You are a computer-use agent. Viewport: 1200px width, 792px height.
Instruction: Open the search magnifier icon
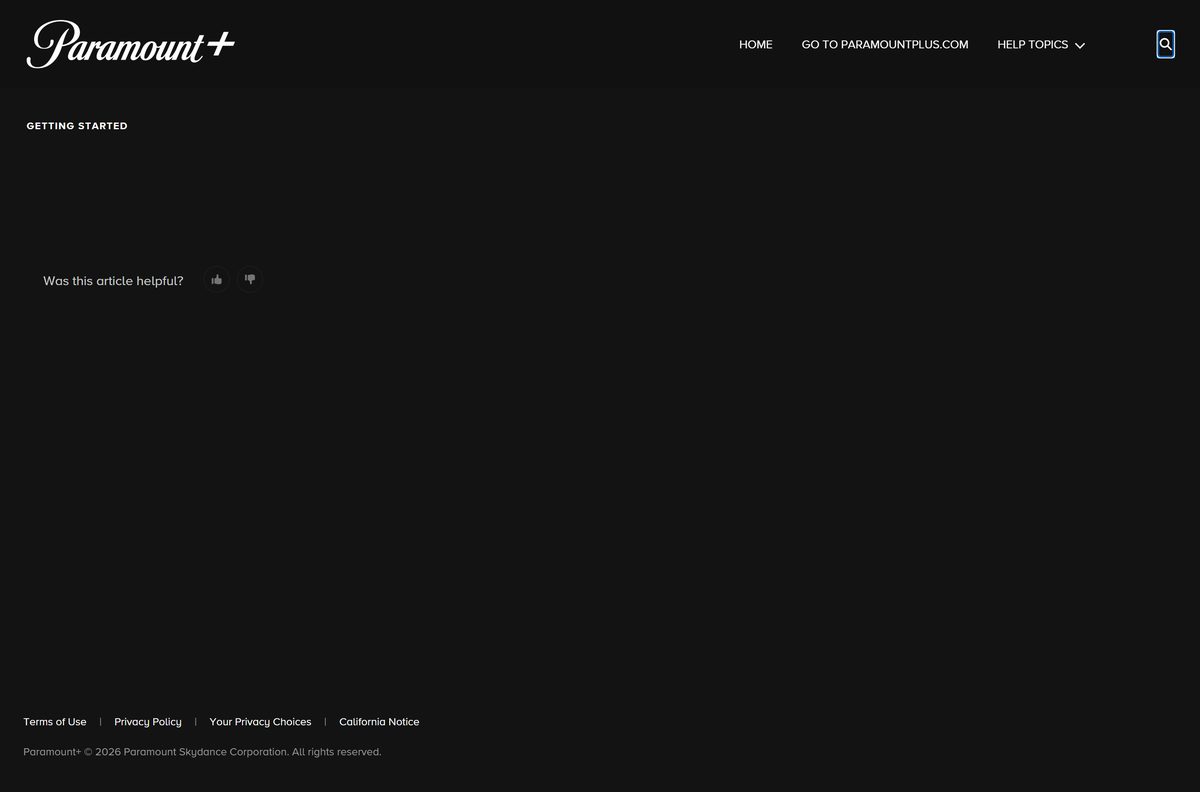[x=1165, y=44]
